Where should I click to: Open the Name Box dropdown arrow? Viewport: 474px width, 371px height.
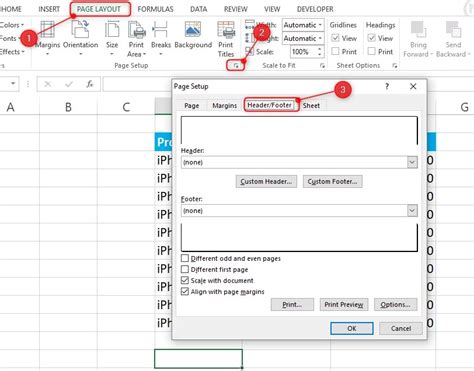click(x=13, y=83)
